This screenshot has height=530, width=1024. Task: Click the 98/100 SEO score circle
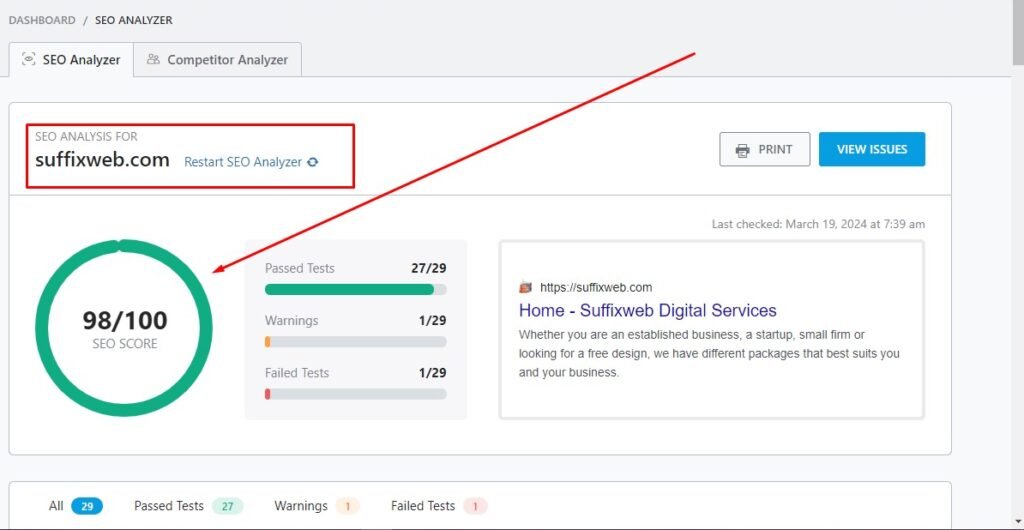pos(124,328)
